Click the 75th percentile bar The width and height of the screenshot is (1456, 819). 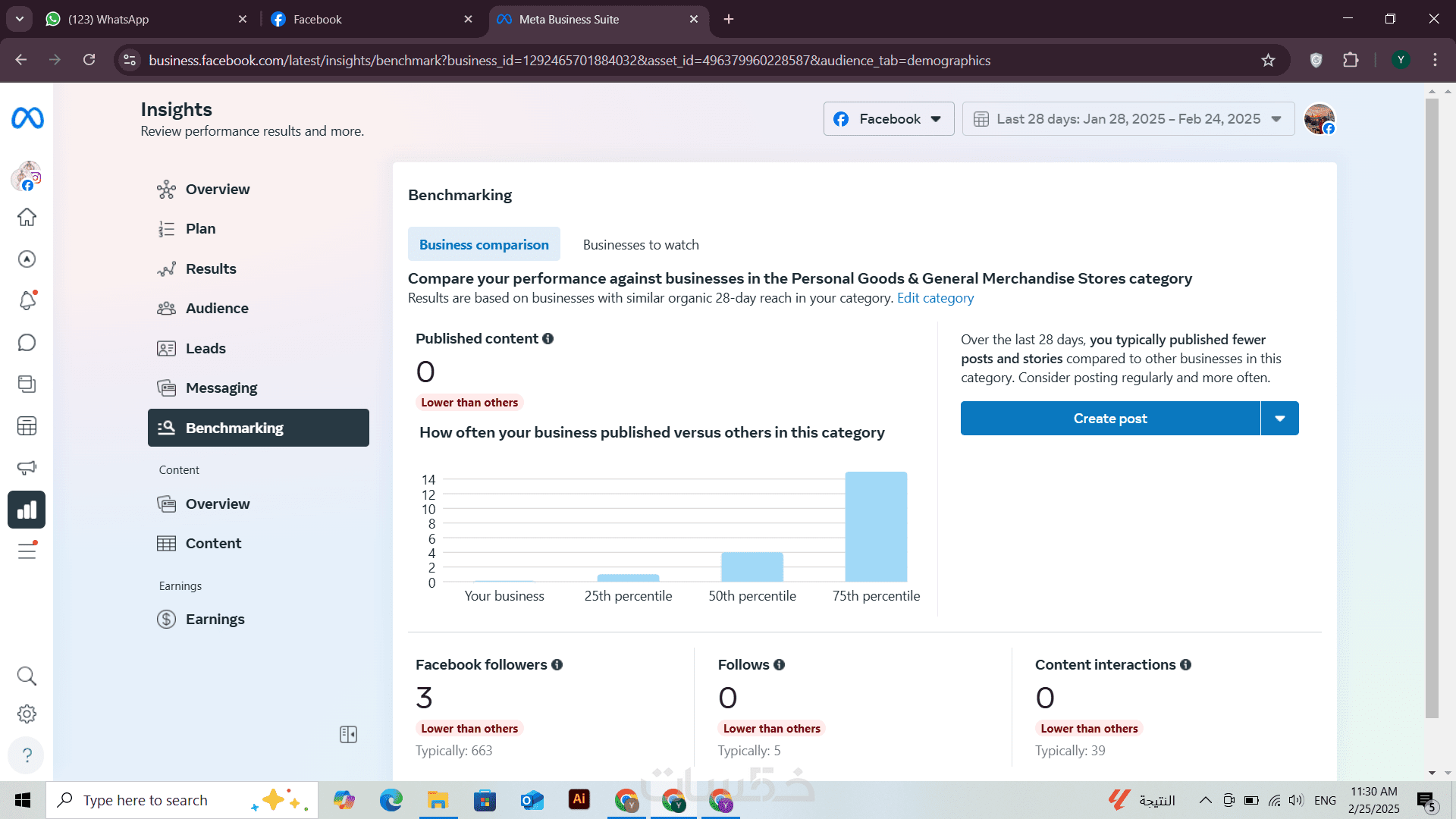[x=876, y=527]
